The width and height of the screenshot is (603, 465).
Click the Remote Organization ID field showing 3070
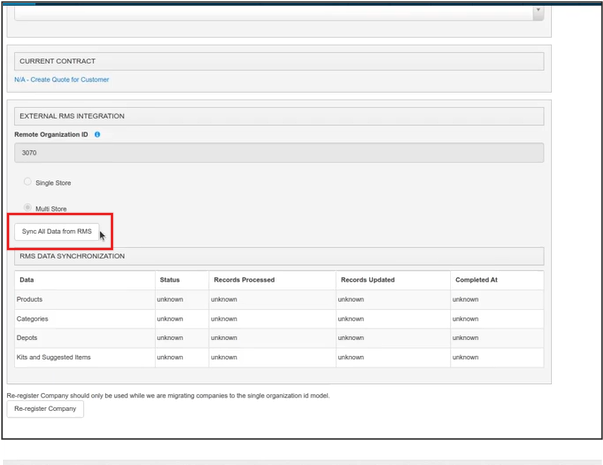pos(278,153)
